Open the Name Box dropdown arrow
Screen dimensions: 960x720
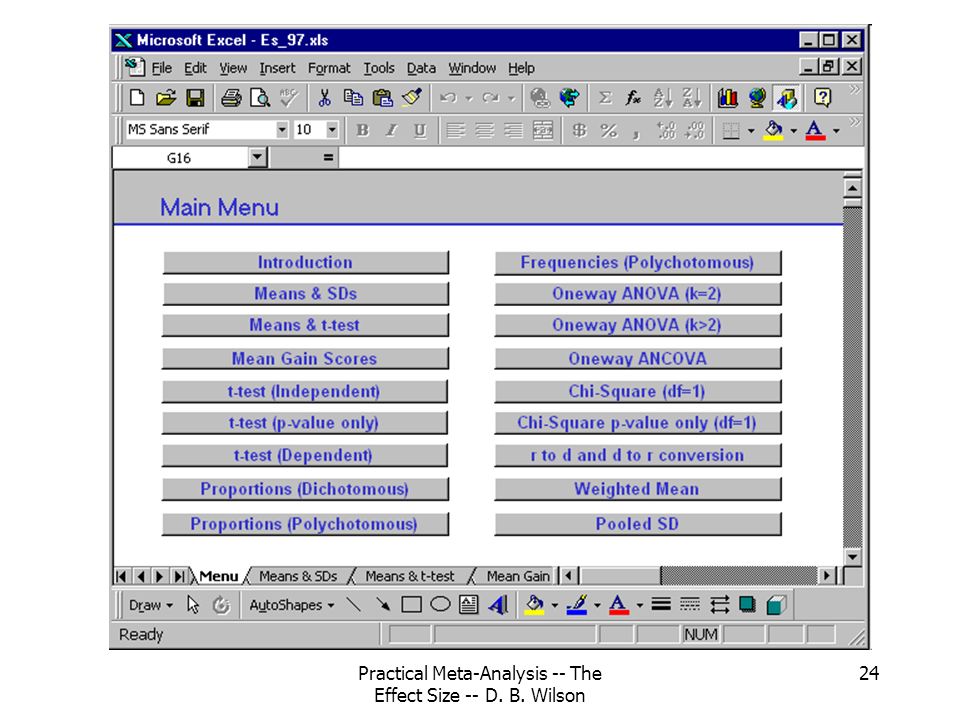coord(258,158)
